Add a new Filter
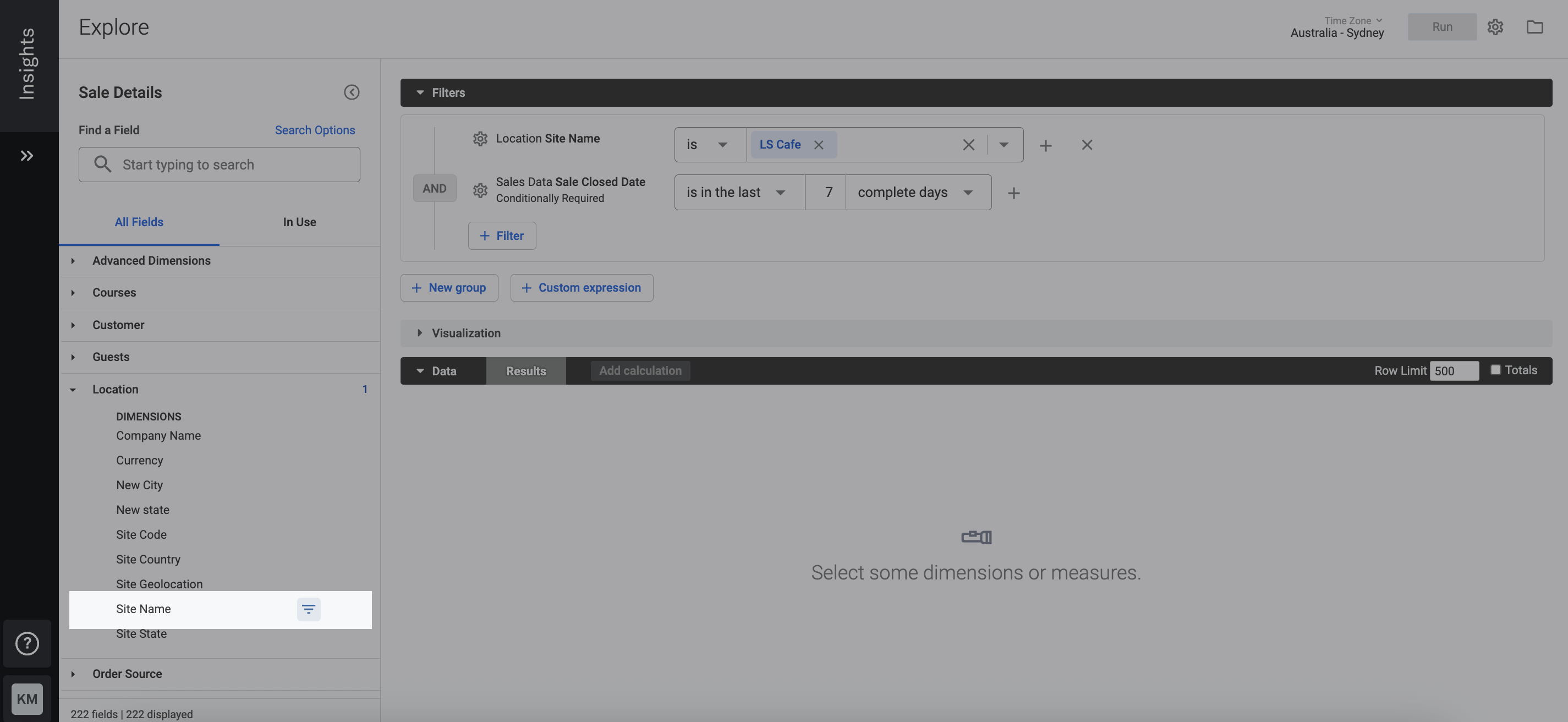The image size is (1568, 722). point(502,236)
